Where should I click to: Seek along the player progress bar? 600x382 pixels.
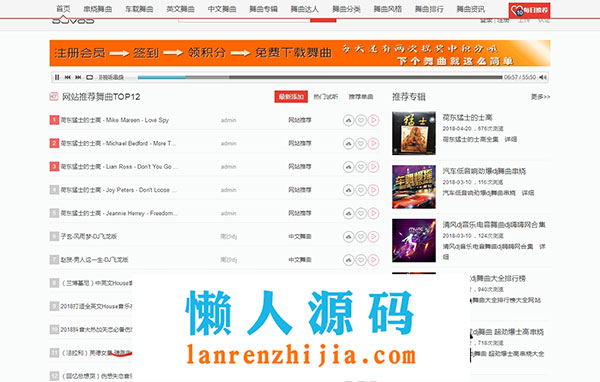(320, 77)
